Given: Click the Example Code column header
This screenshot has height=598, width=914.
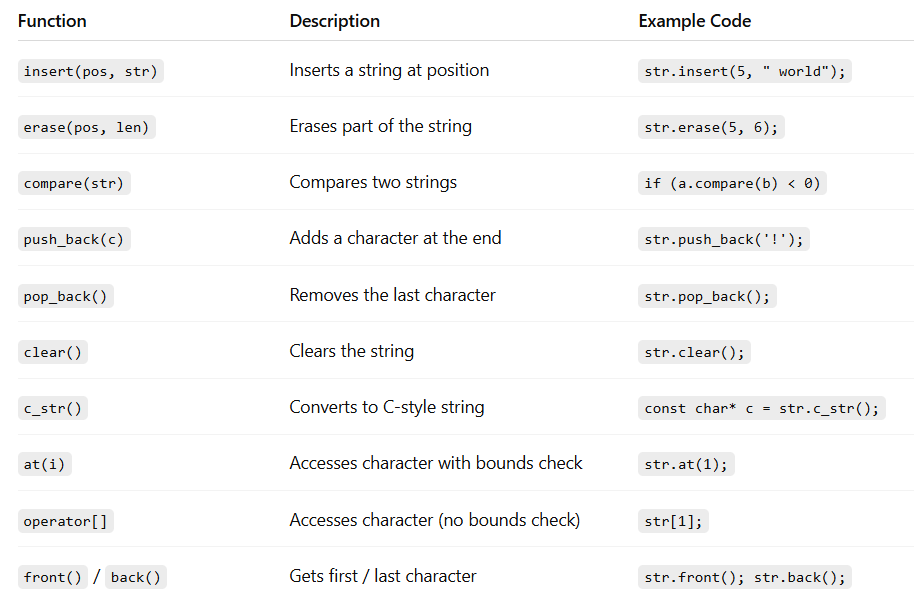Looking at the screenshot, I should [694, 21].
